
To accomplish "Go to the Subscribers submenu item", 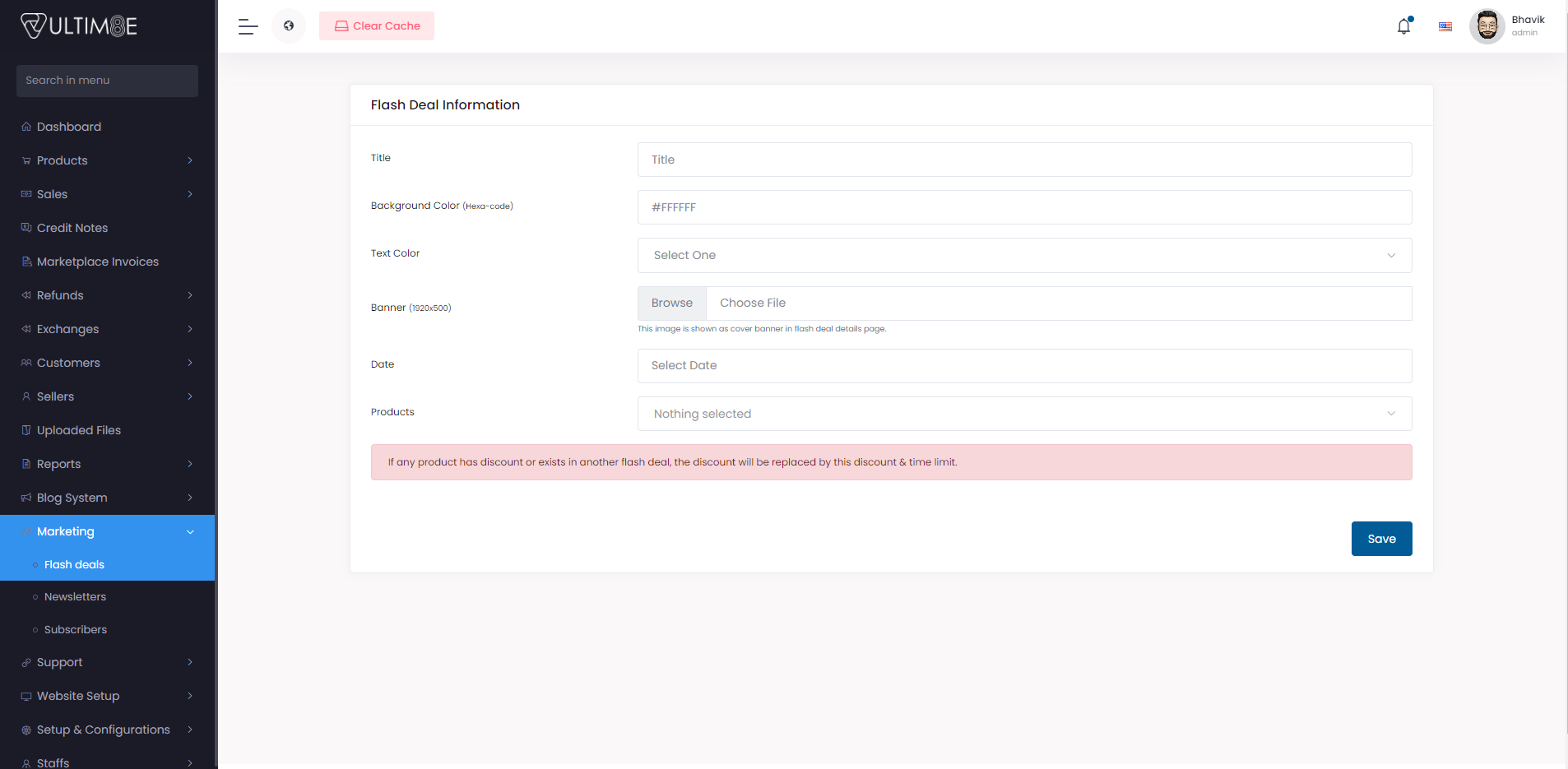I will pyautogui.click(x=76, y=630).
